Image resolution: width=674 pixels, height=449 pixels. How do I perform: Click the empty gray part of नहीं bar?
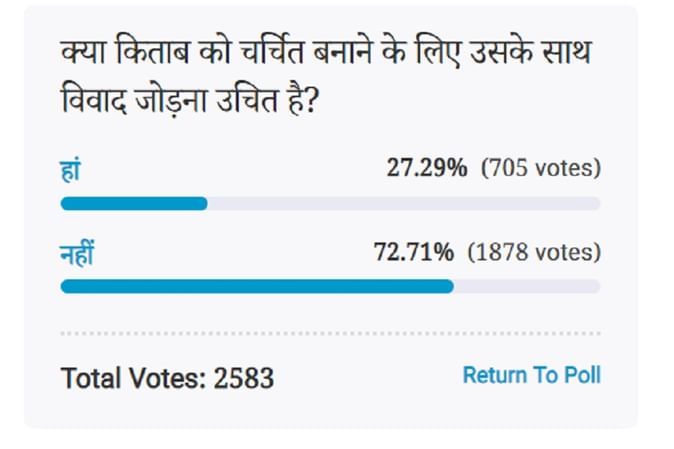click(526, 286)
